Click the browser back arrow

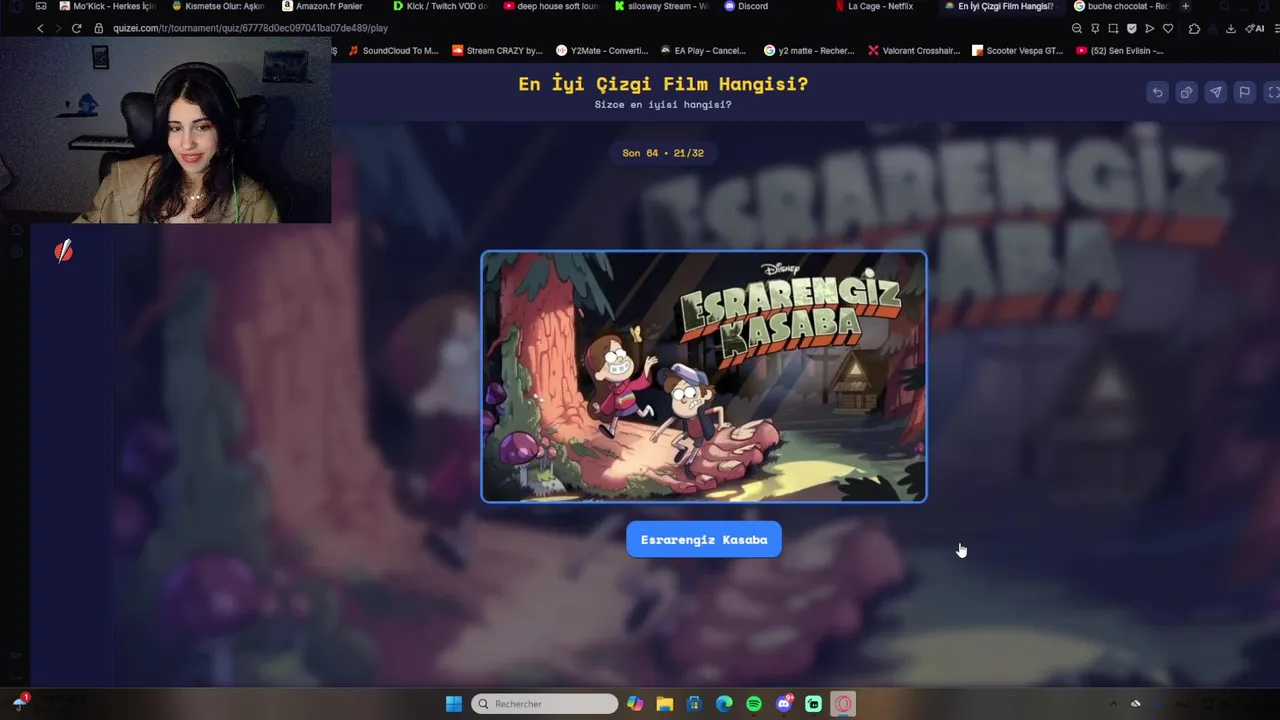point(40,28)
